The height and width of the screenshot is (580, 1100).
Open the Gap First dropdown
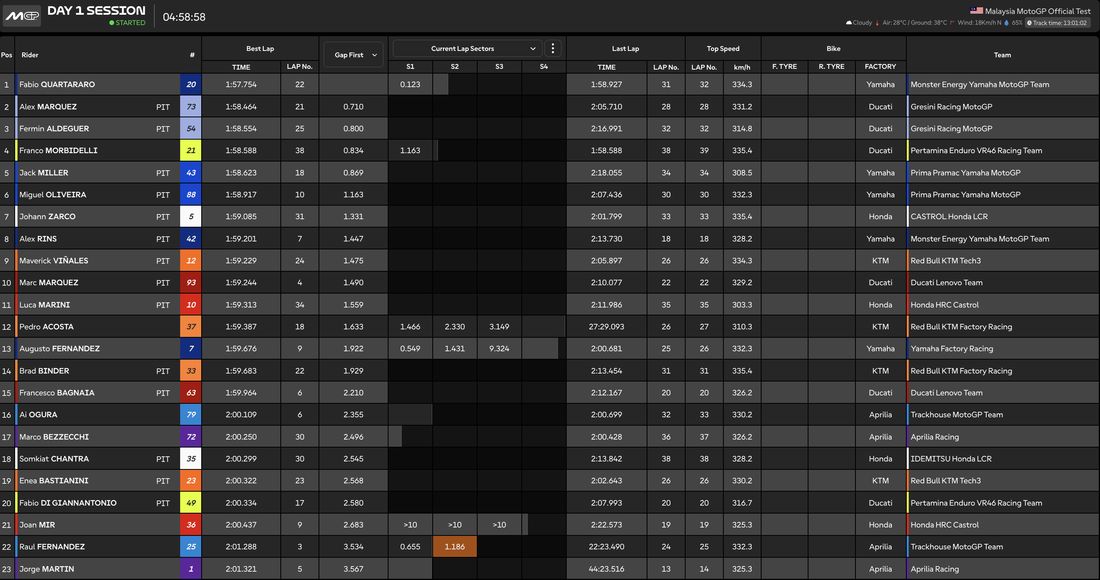coord(354,55)
